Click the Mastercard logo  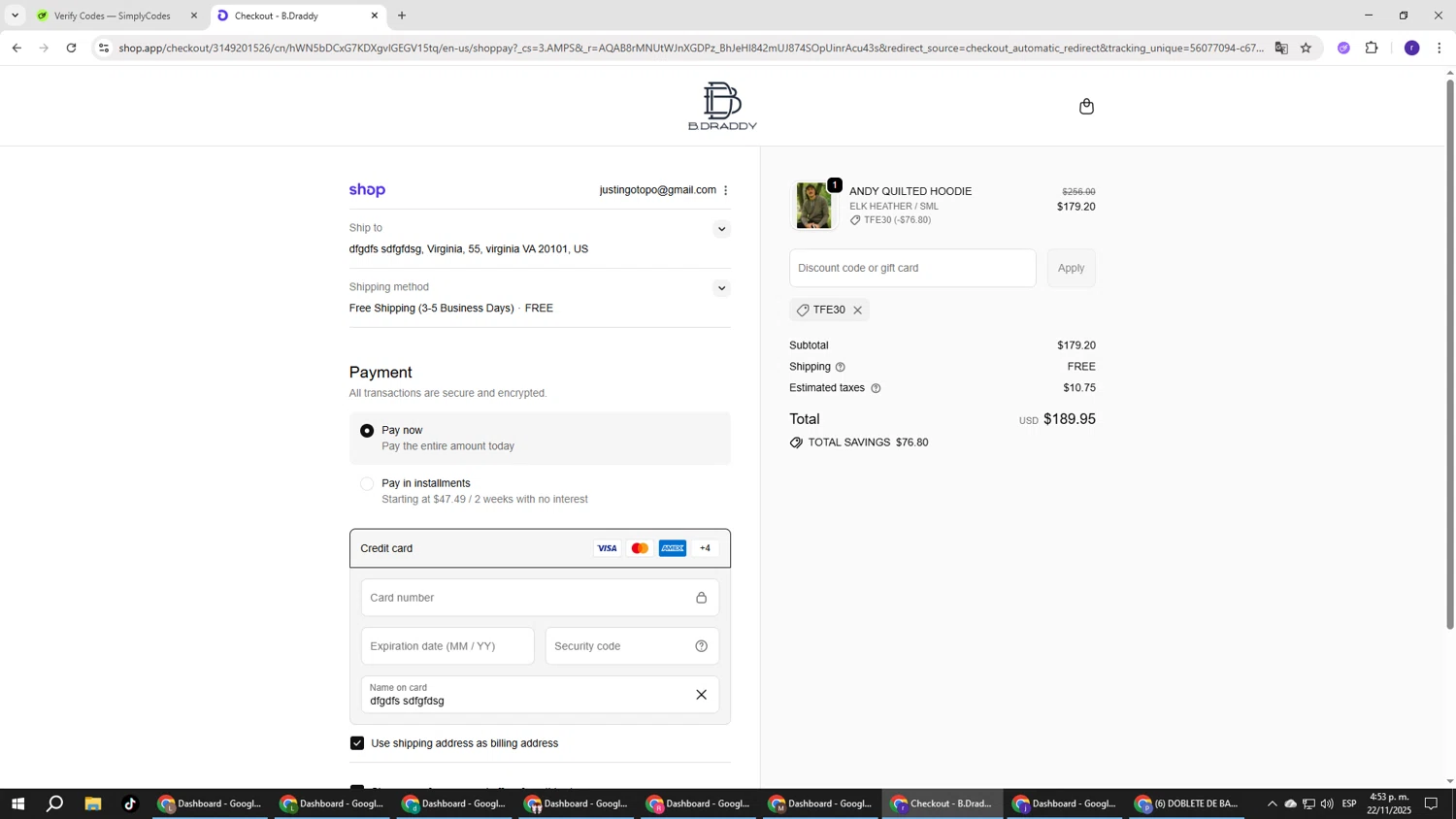pyautogui.click(x=640, y=548)
